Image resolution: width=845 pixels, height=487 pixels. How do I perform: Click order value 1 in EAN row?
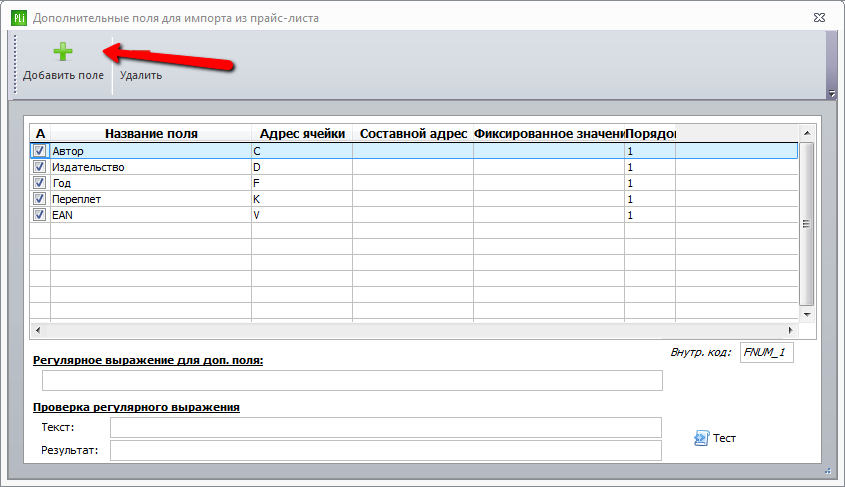[650, 214]
